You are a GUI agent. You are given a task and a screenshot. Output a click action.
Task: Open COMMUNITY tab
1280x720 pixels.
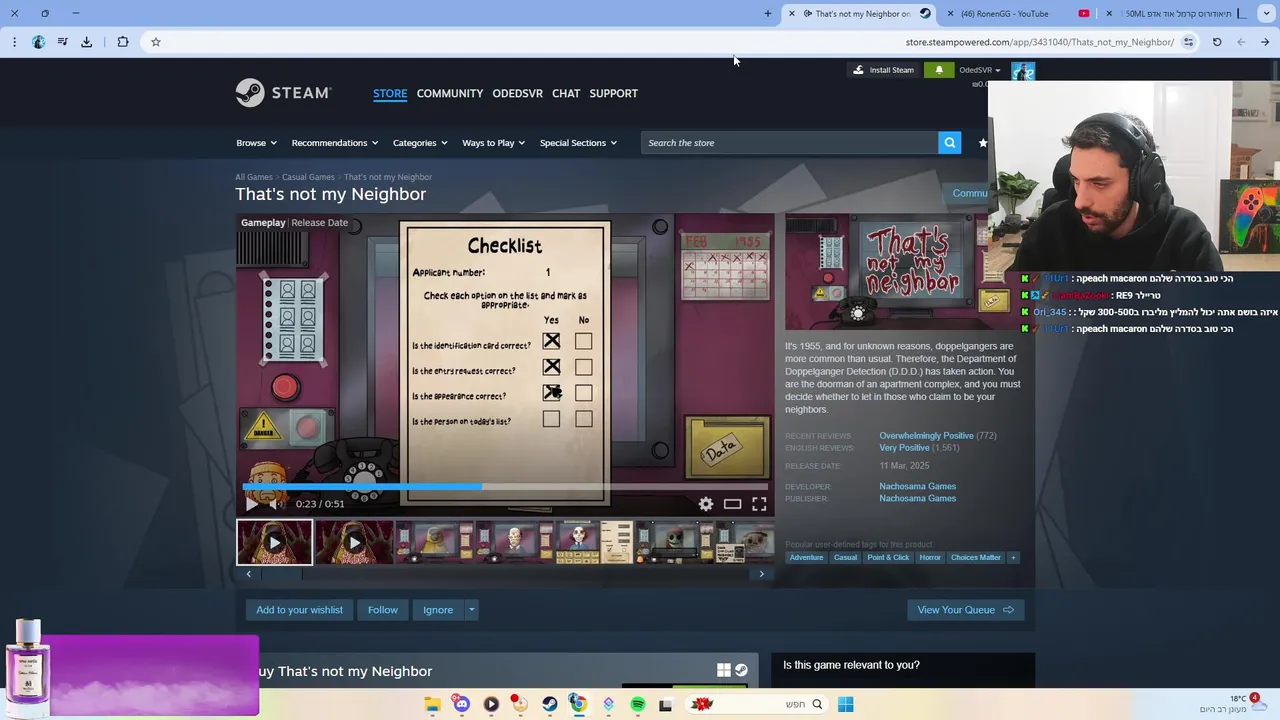[450, 93]
